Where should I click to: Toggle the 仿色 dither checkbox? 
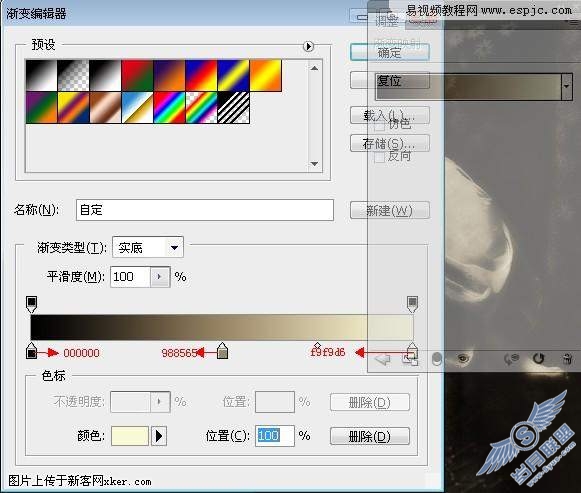(379, 126)
